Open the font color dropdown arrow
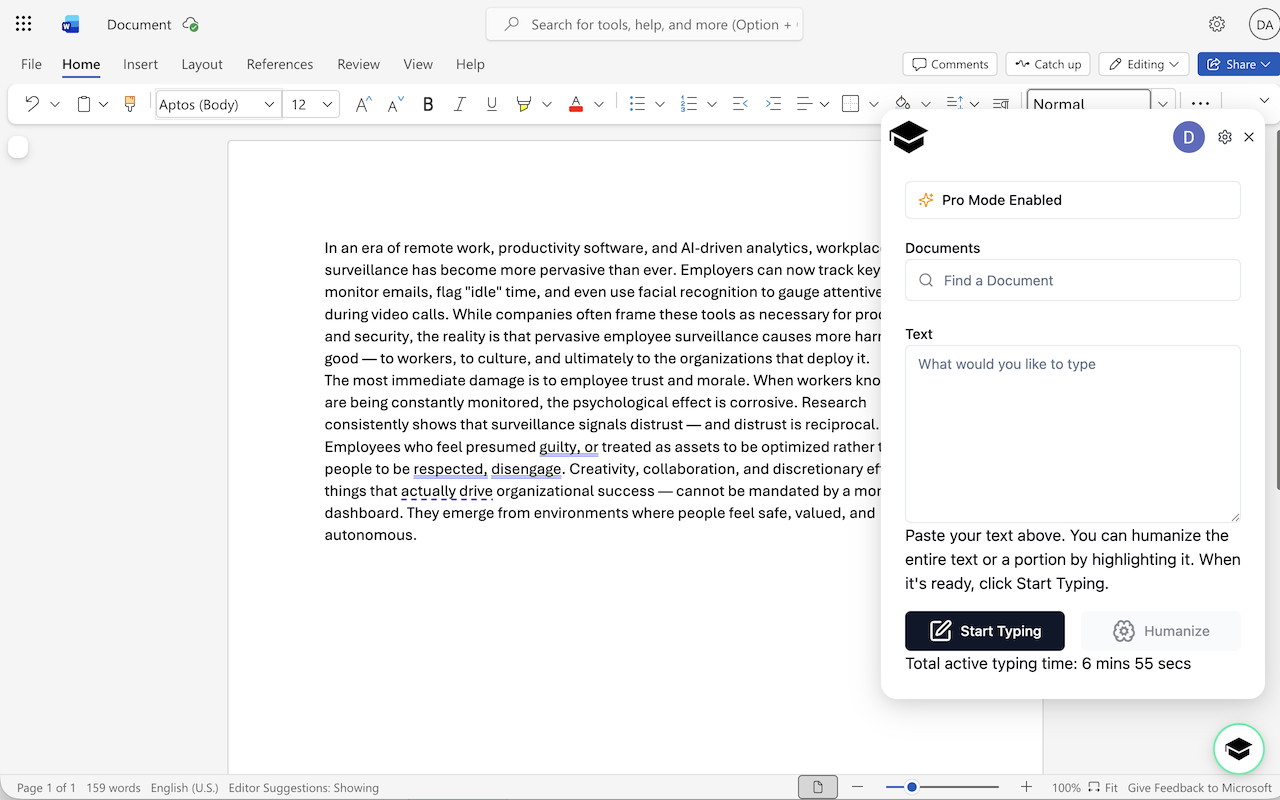 [599, 104]
